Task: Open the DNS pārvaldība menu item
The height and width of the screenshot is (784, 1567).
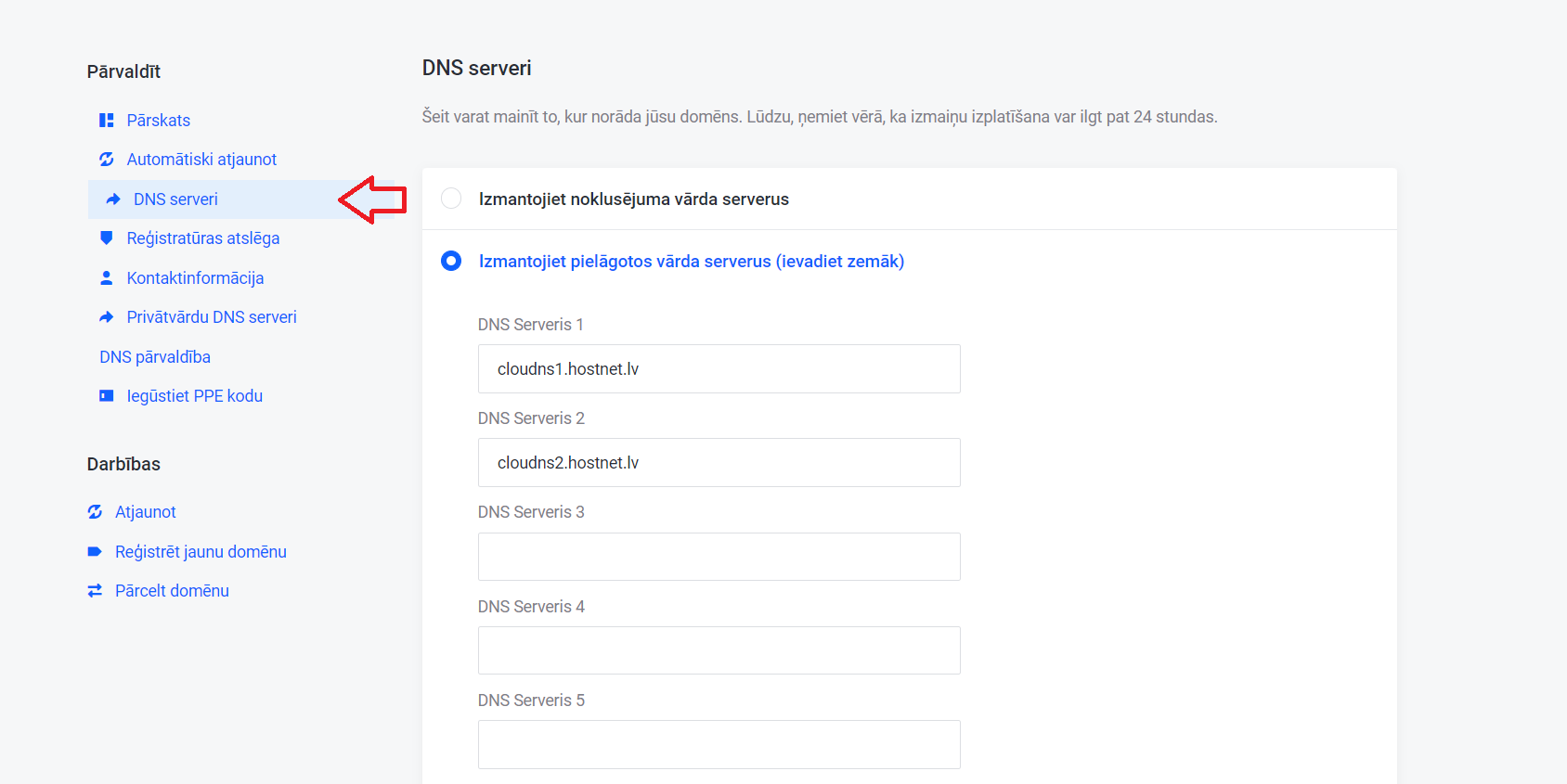Action: pos(155,357)
